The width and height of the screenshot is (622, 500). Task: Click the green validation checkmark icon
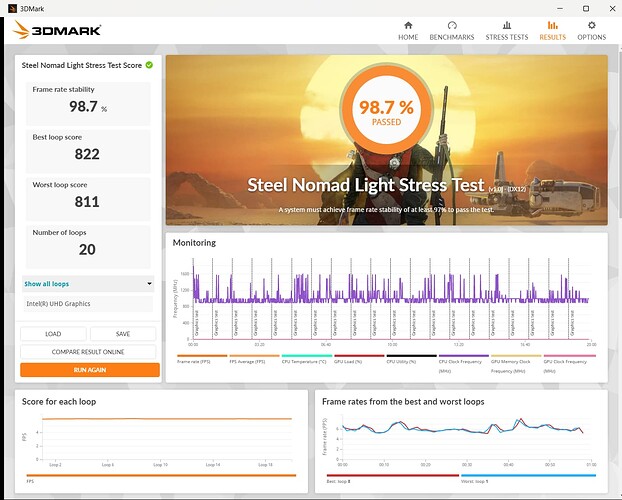tap(149, 65)
